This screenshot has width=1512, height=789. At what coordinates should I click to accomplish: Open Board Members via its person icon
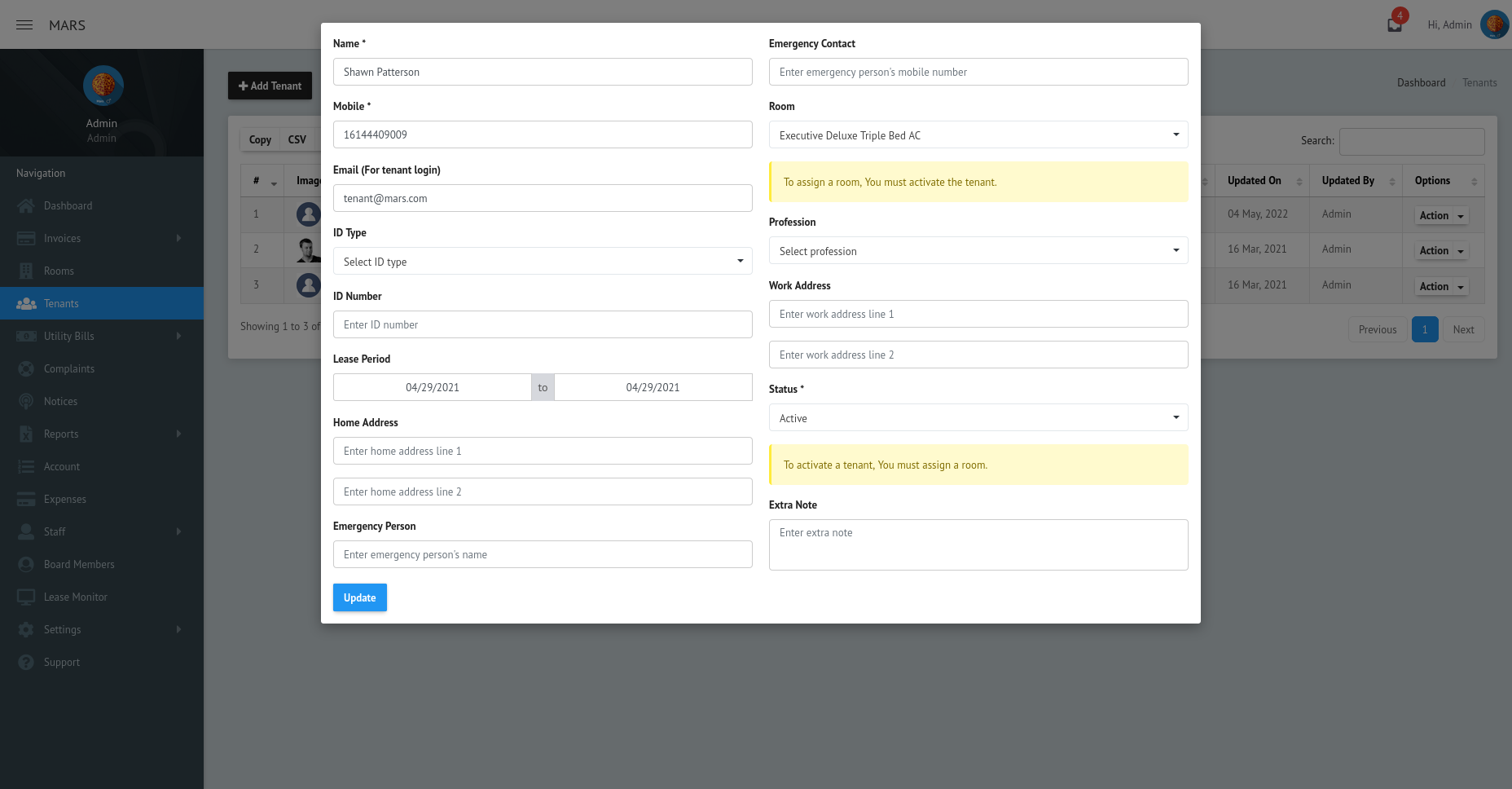point(27,564)
